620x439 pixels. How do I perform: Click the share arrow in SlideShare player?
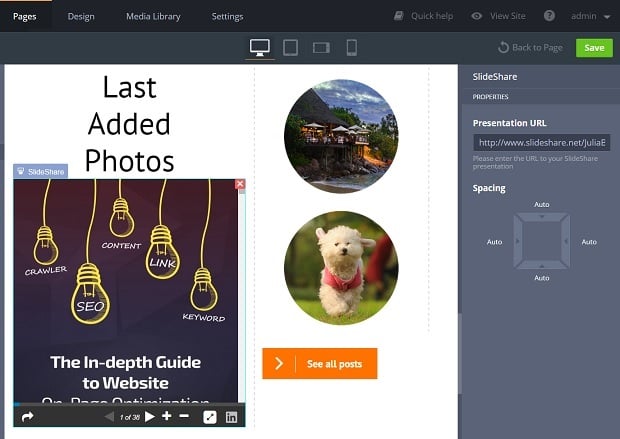pyautogui.click(x=28, y=417)
